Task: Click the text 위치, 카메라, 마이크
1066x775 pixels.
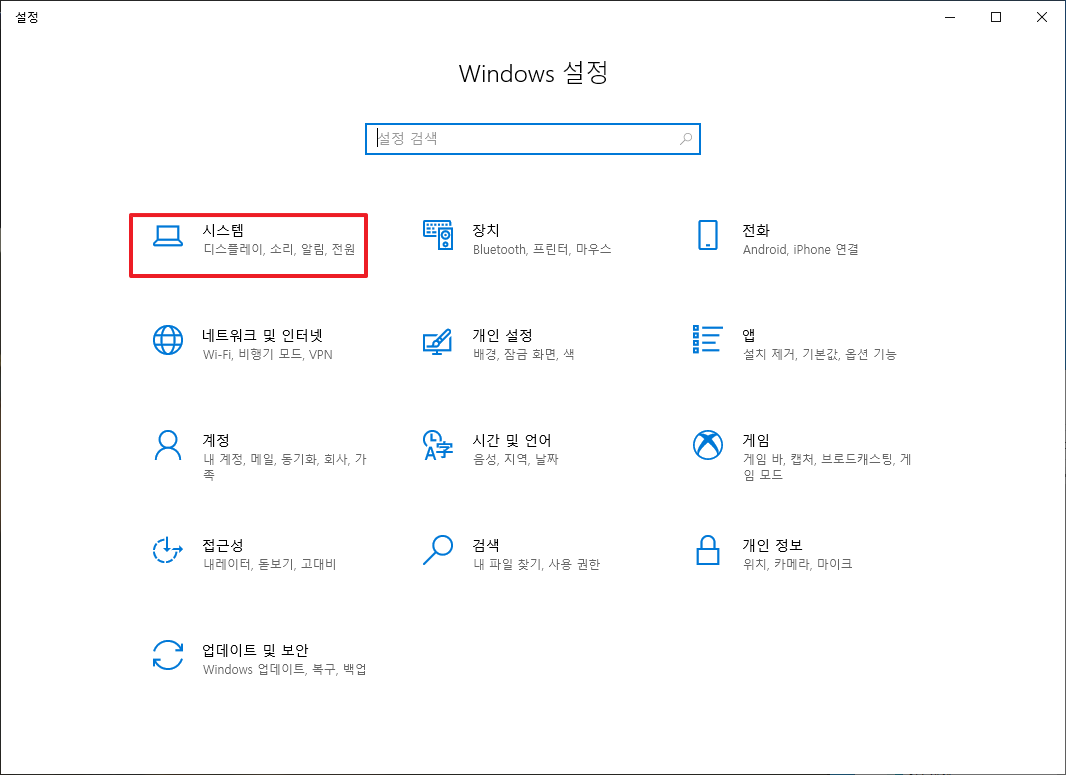Action: 797,564
